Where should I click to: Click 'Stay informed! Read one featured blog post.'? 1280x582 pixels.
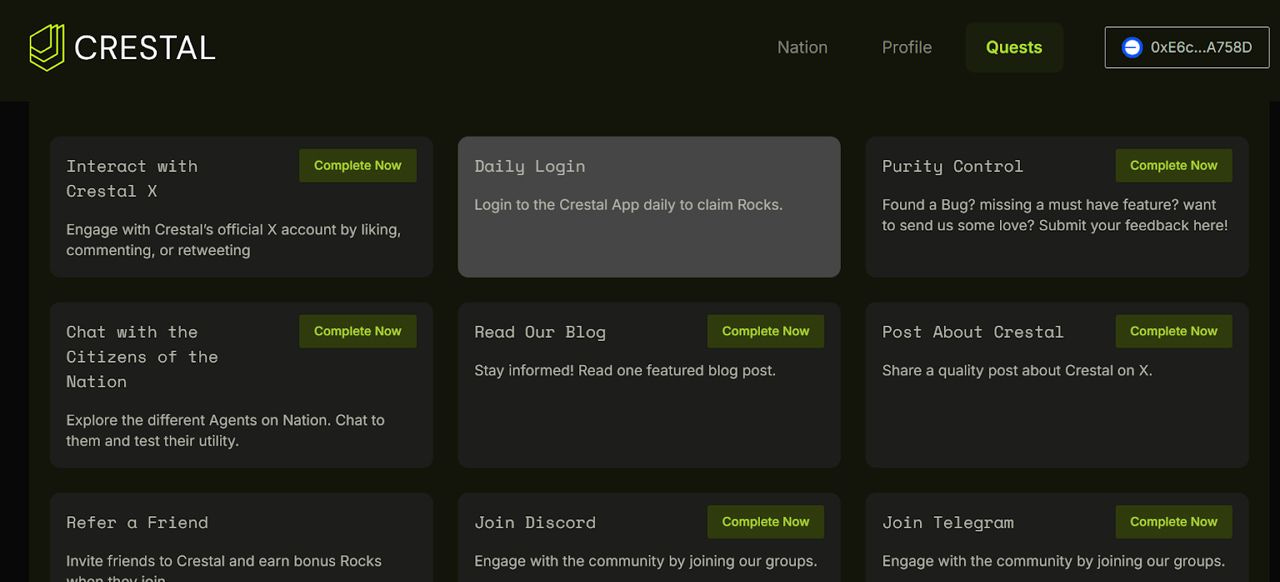625,370
